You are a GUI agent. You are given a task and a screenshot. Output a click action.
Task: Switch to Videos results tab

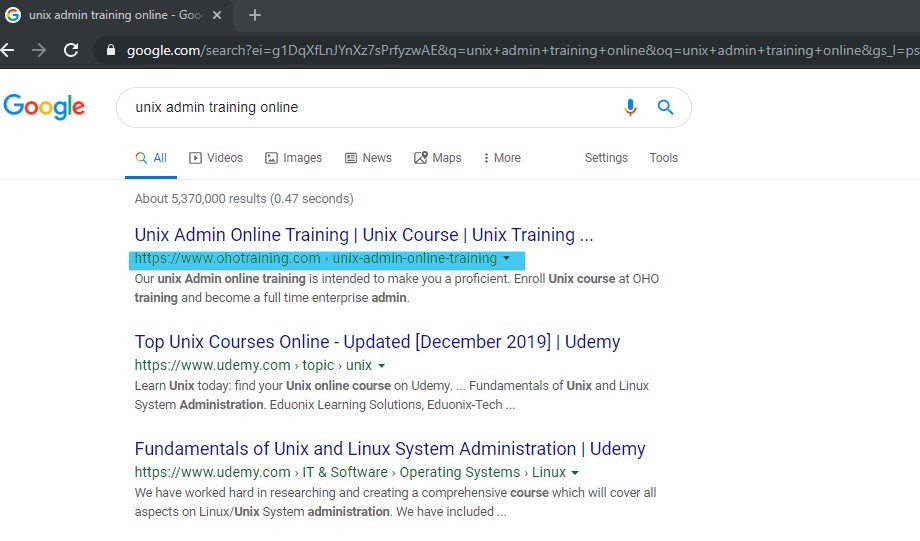point(216,158)
